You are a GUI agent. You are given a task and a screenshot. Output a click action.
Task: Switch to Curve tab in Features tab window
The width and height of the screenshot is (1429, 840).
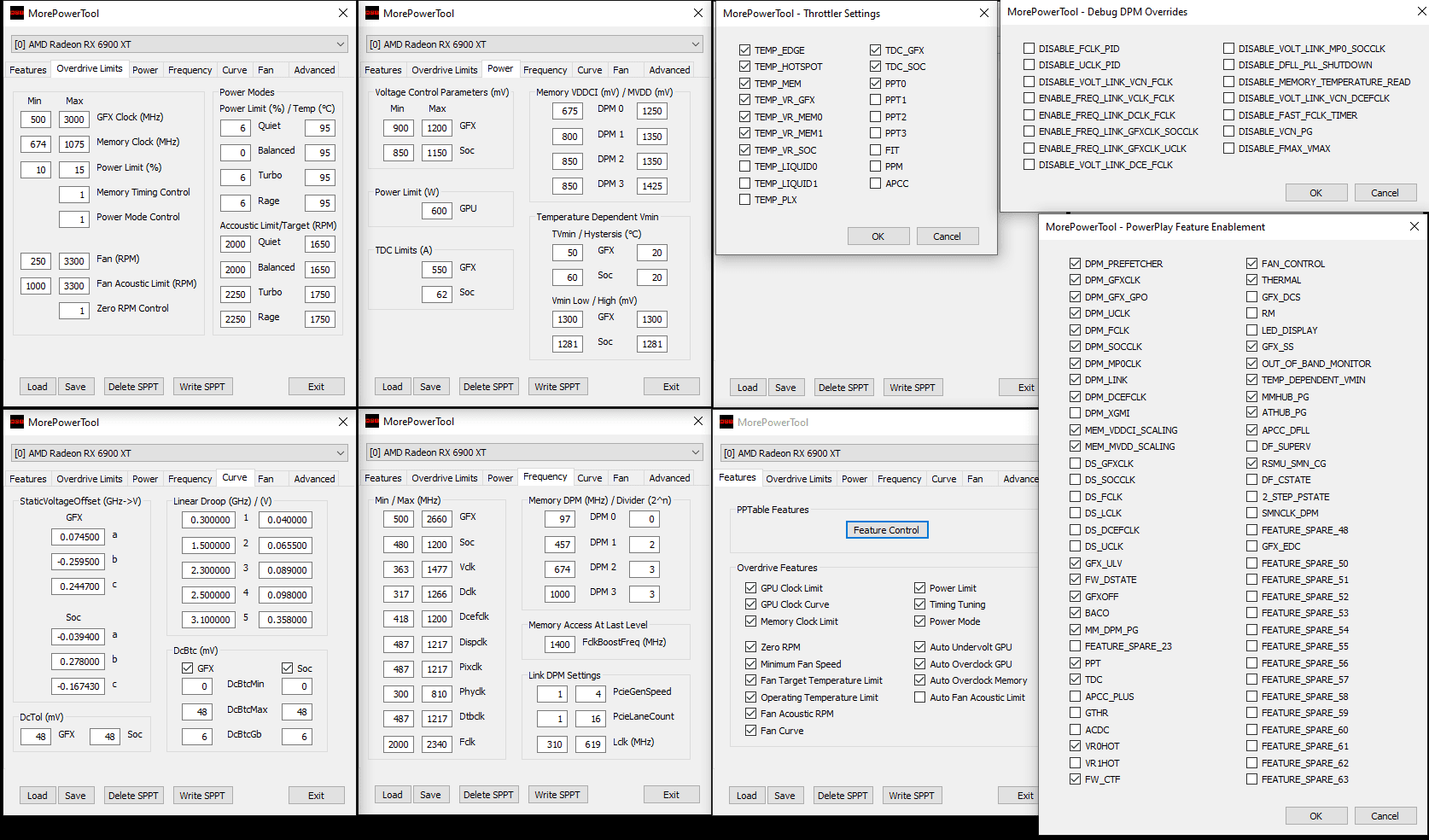pos(943,479)
